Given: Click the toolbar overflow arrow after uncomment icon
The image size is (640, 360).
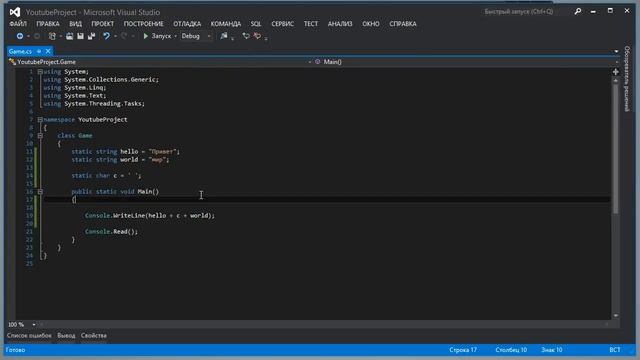Looking at the screenshot, I should pos(266,38).
